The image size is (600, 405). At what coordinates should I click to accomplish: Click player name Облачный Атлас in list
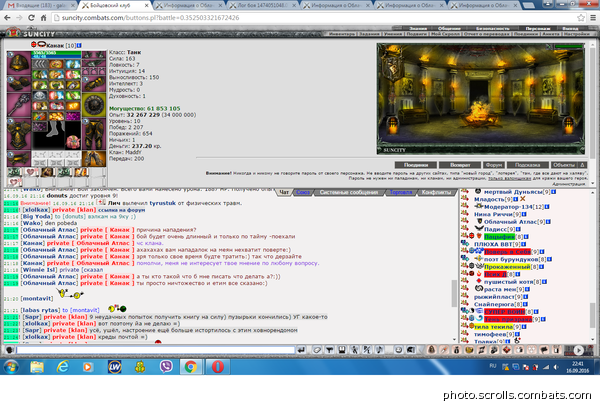(x=510, y=222)
